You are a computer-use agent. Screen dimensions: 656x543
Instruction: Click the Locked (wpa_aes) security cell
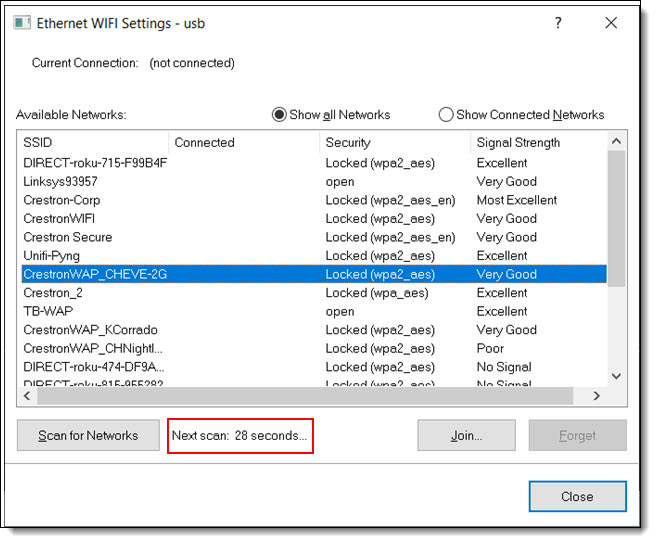pyautogui.click(x=377, y=293)
